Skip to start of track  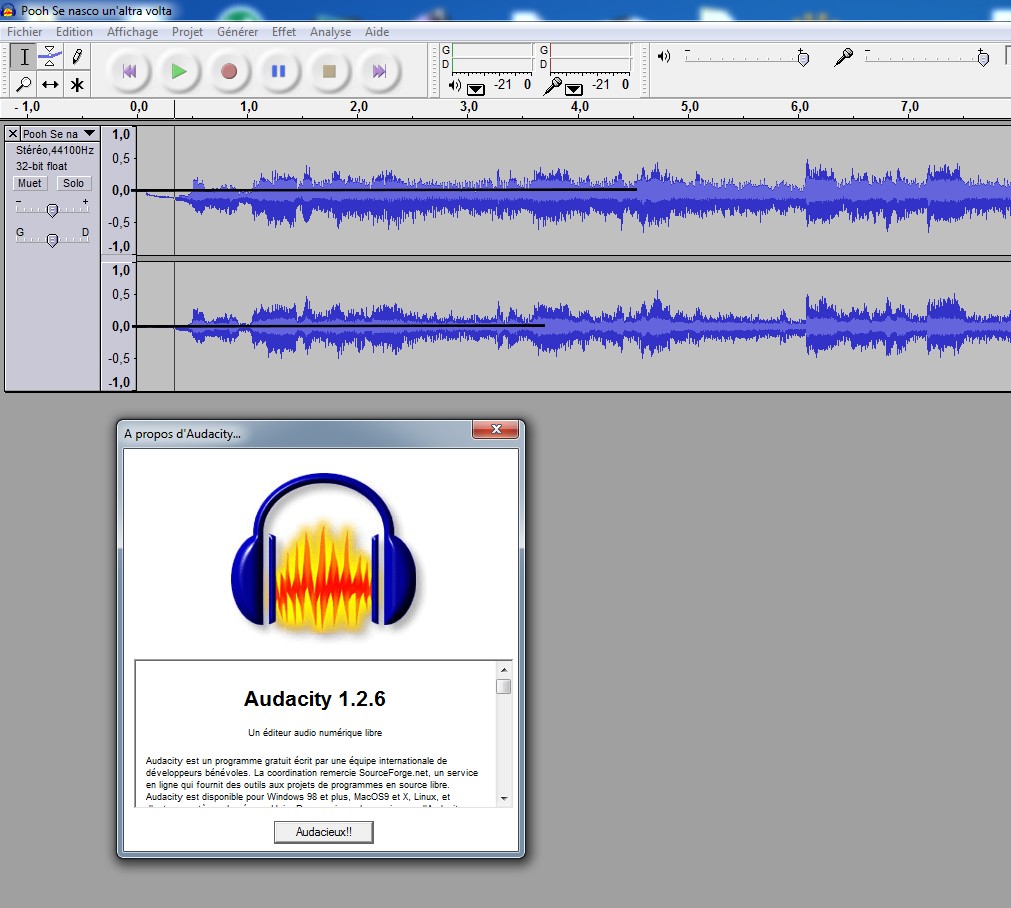129,71
